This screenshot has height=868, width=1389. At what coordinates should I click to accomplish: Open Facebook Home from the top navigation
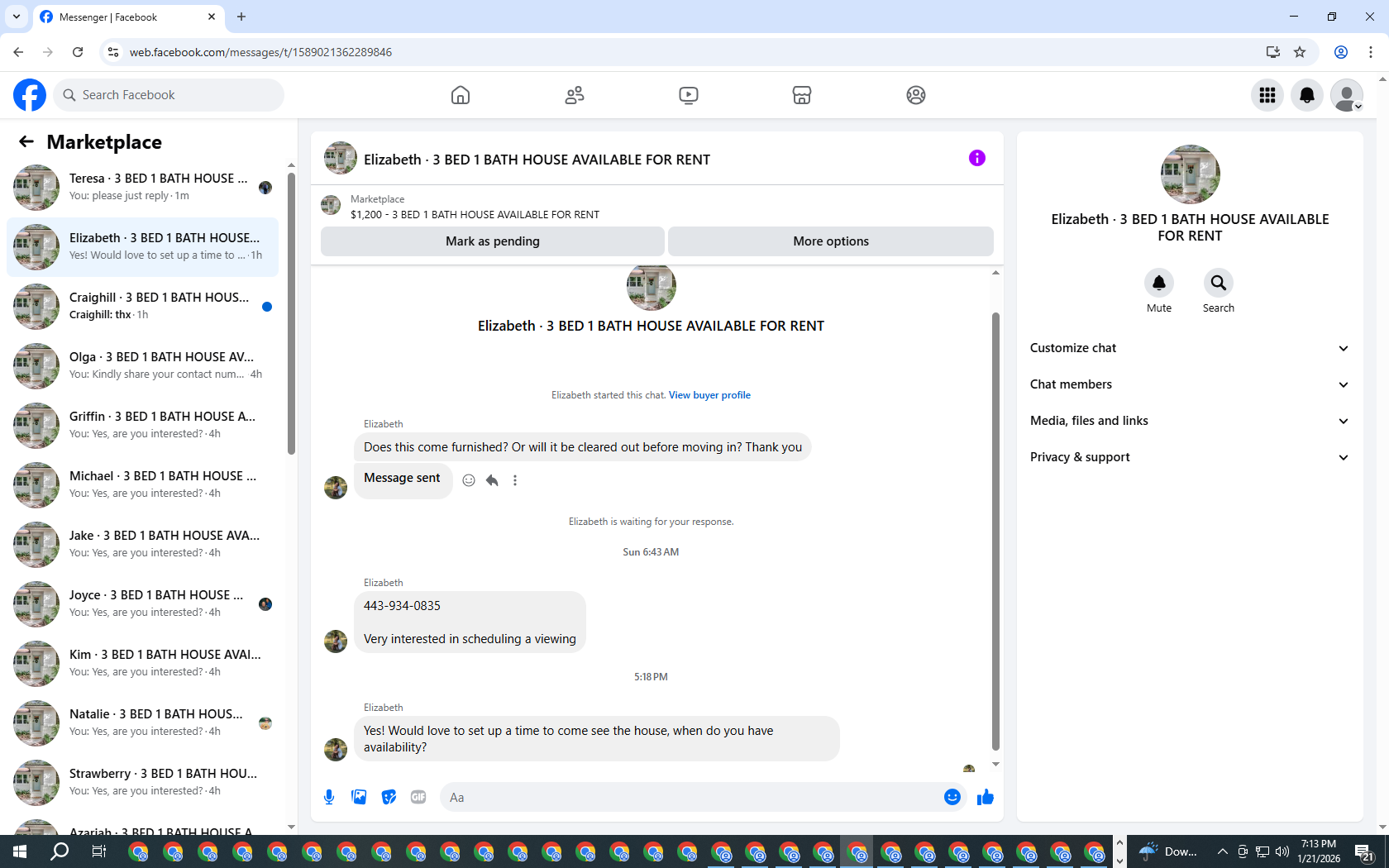461,95
